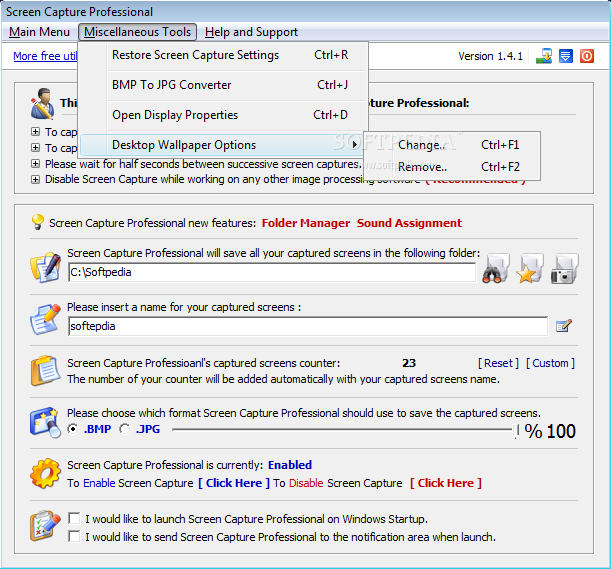Click the blue list icon in the top right
Viewport: 611px width, 569px height.
click(565, 56)
